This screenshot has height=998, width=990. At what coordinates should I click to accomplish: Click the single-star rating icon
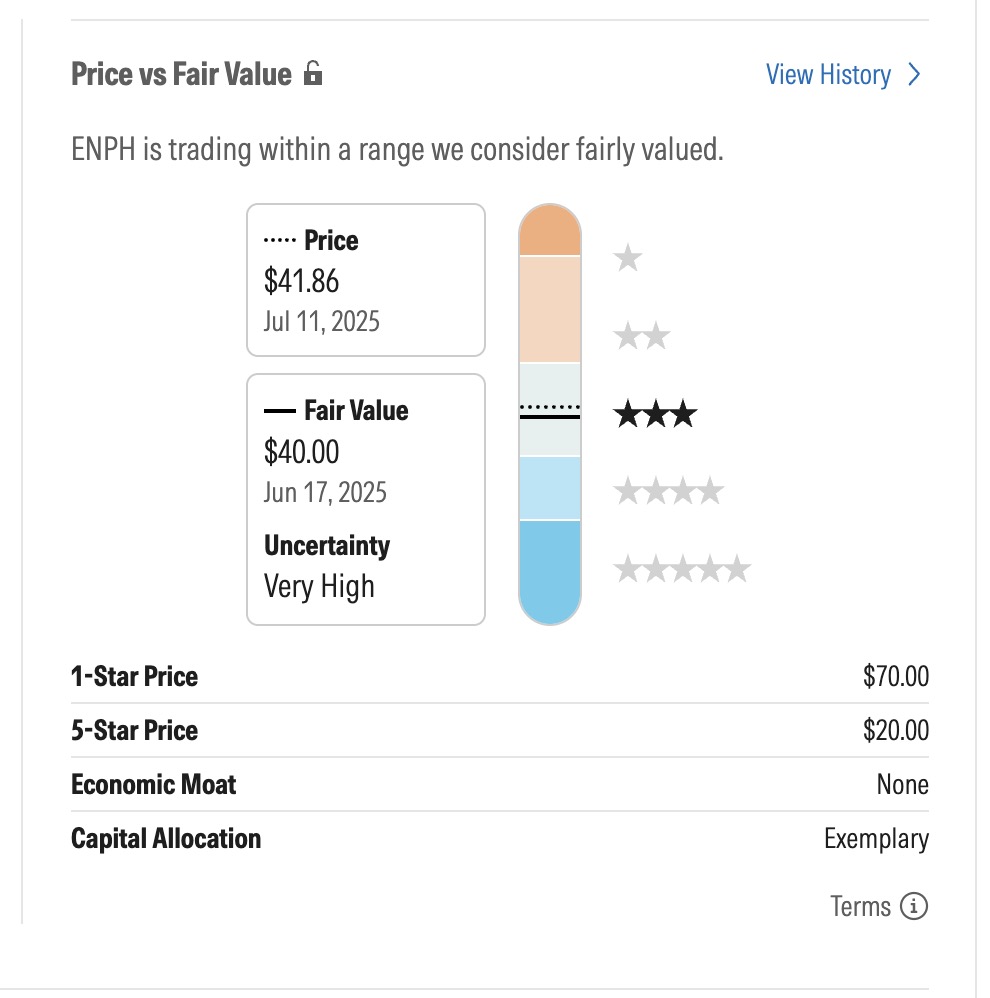[x=628, y=257]
